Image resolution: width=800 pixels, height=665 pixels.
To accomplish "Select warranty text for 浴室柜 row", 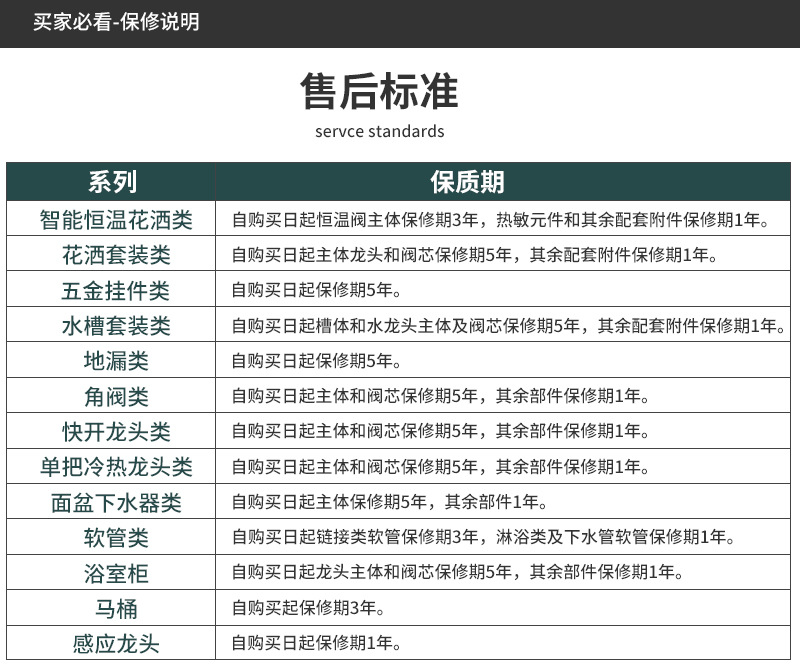I will pyautogui.click(x=458, y=572).
